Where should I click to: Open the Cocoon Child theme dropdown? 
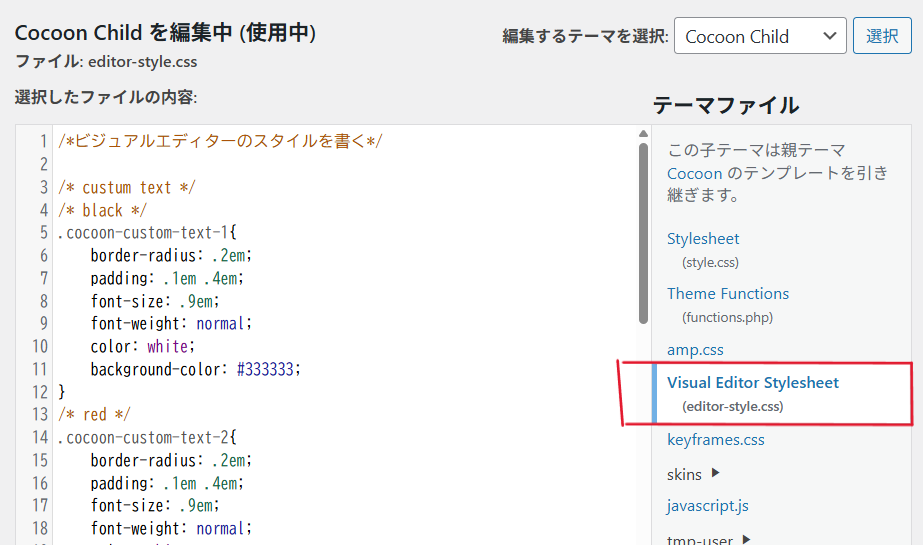tap(759, 37)
